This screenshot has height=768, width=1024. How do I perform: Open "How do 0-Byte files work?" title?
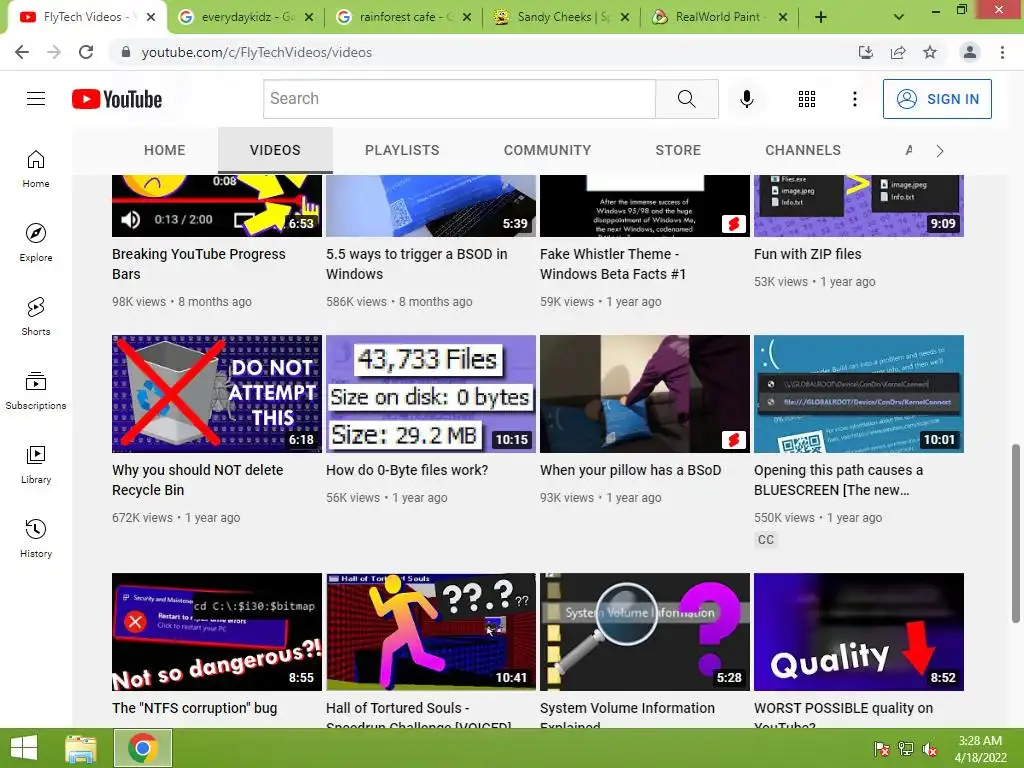click(407, 470)
